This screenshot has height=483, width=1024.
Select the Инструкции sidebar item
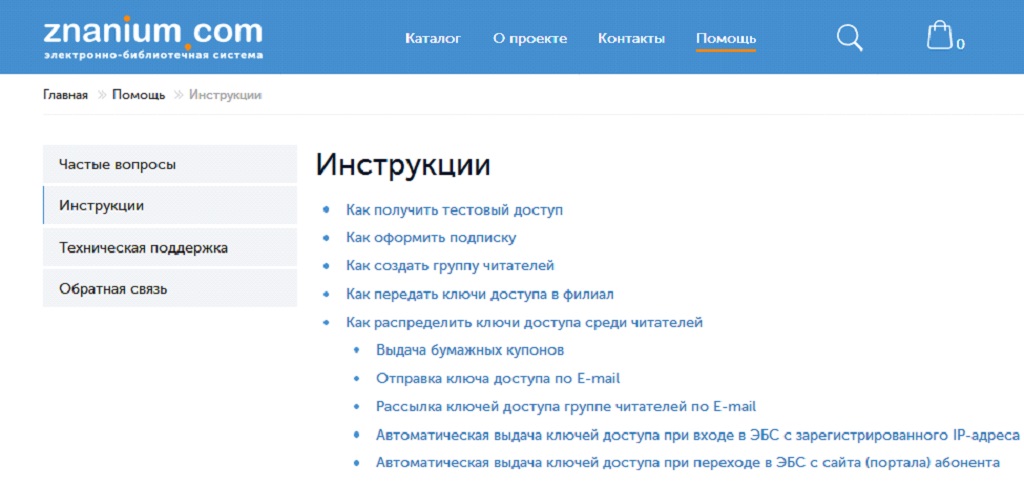(x=101, y=206)
